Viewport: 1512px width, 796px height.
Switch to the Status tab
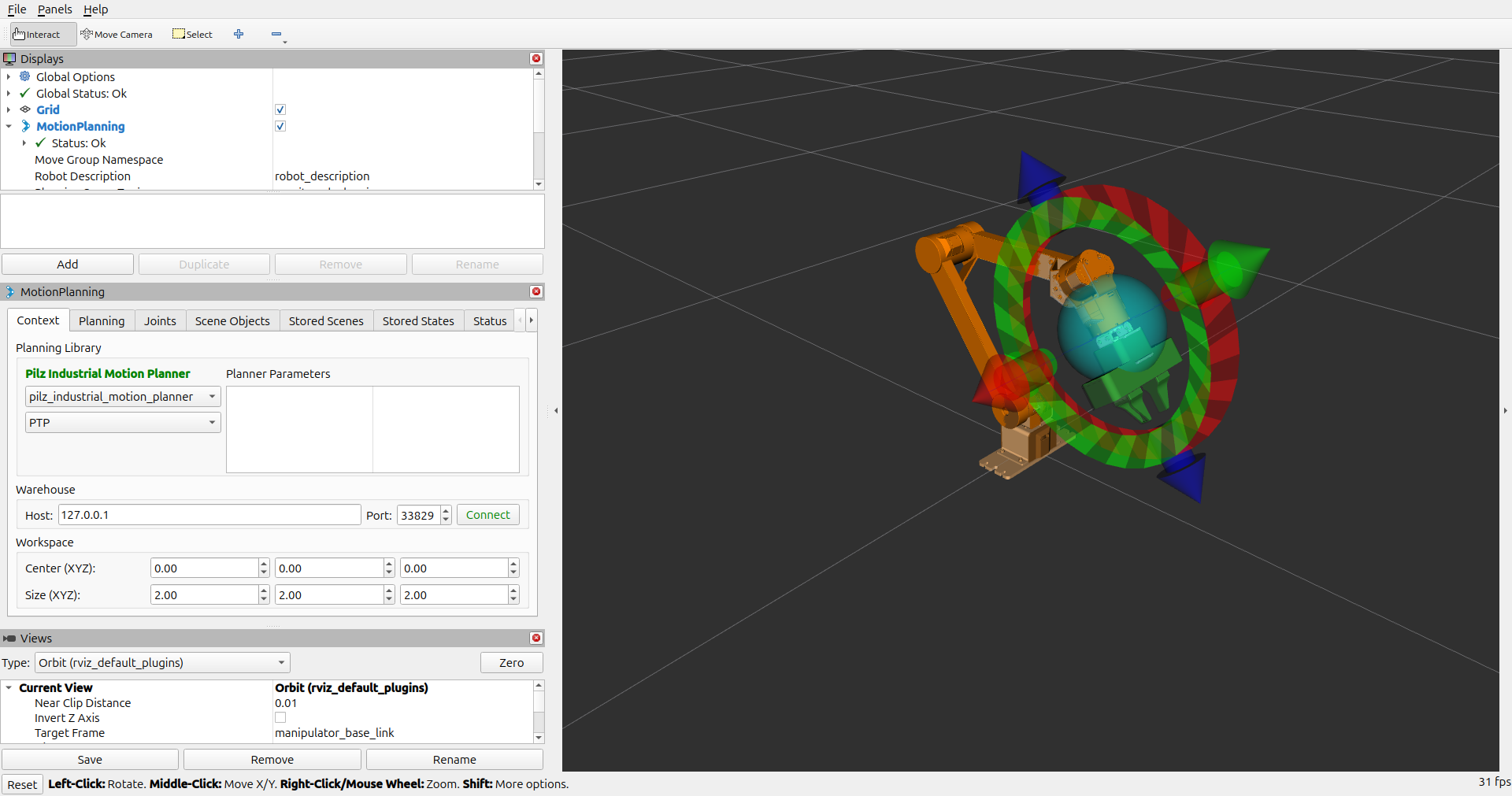[x=490, y=320]
